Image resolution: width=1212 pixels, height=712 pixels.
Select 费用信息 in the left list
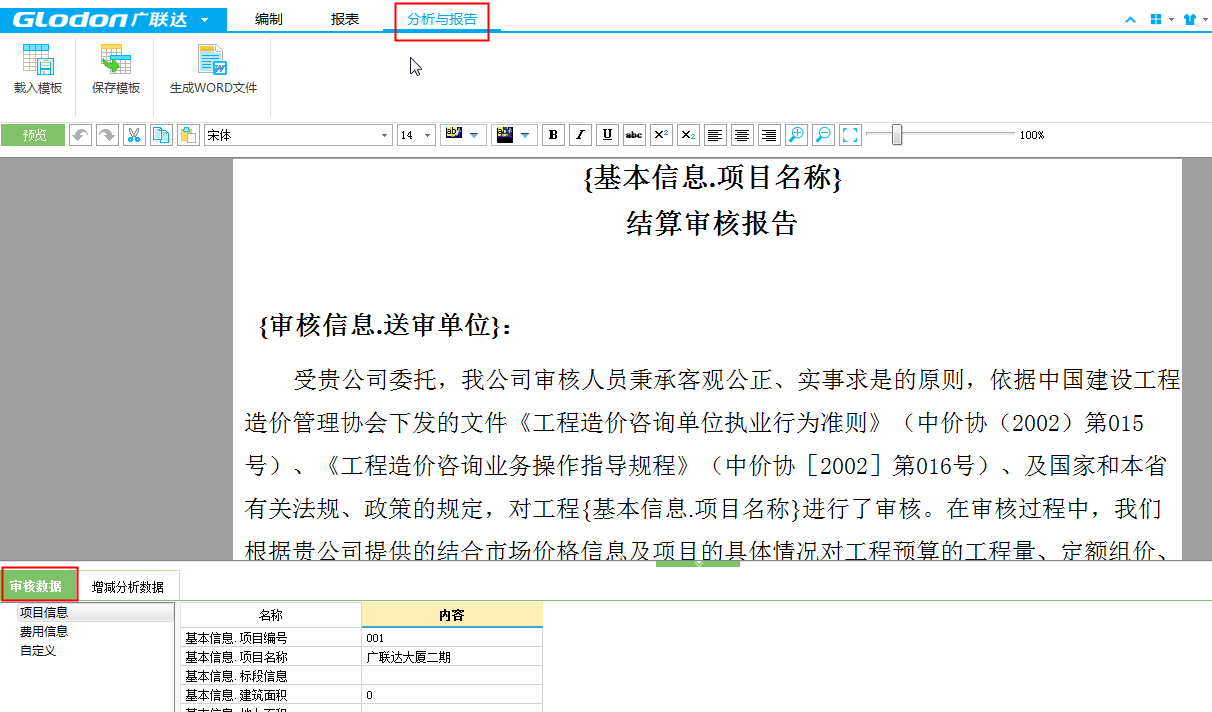pyautogui.click(x=44, y=632)
